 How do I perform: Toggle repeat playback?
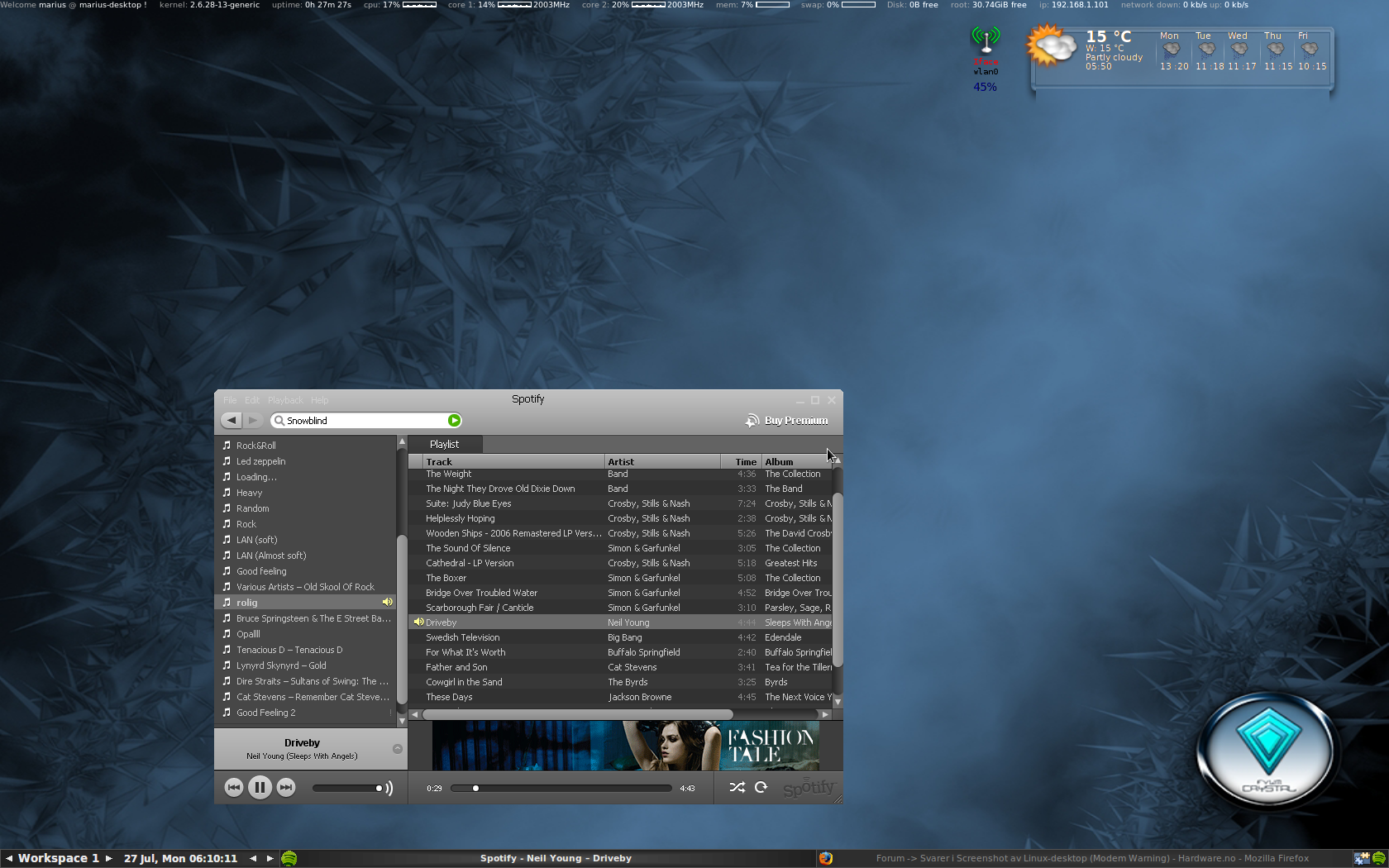click(x=761, y=787)
